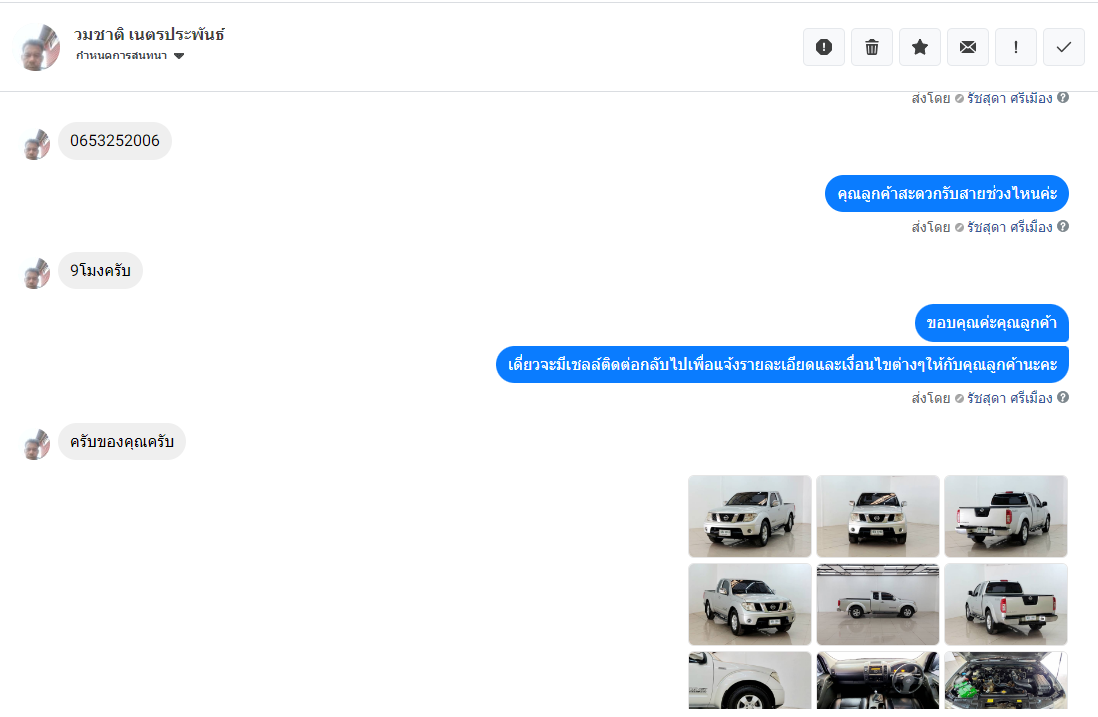Screen dimensions: 1098x717
Task: Star this conversation as important
Action: click(920, 47)
